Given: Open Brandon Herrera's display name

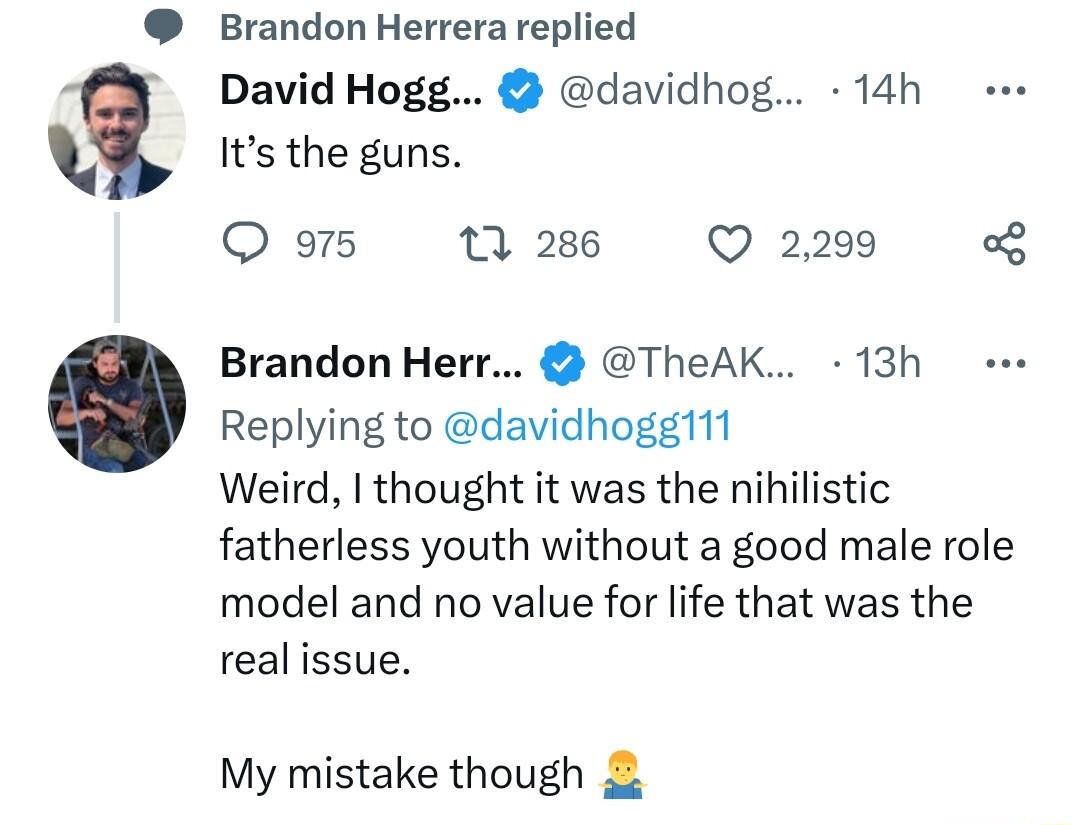Looking at the screenshot, I should pyautogui.click(x=370, y=364).
